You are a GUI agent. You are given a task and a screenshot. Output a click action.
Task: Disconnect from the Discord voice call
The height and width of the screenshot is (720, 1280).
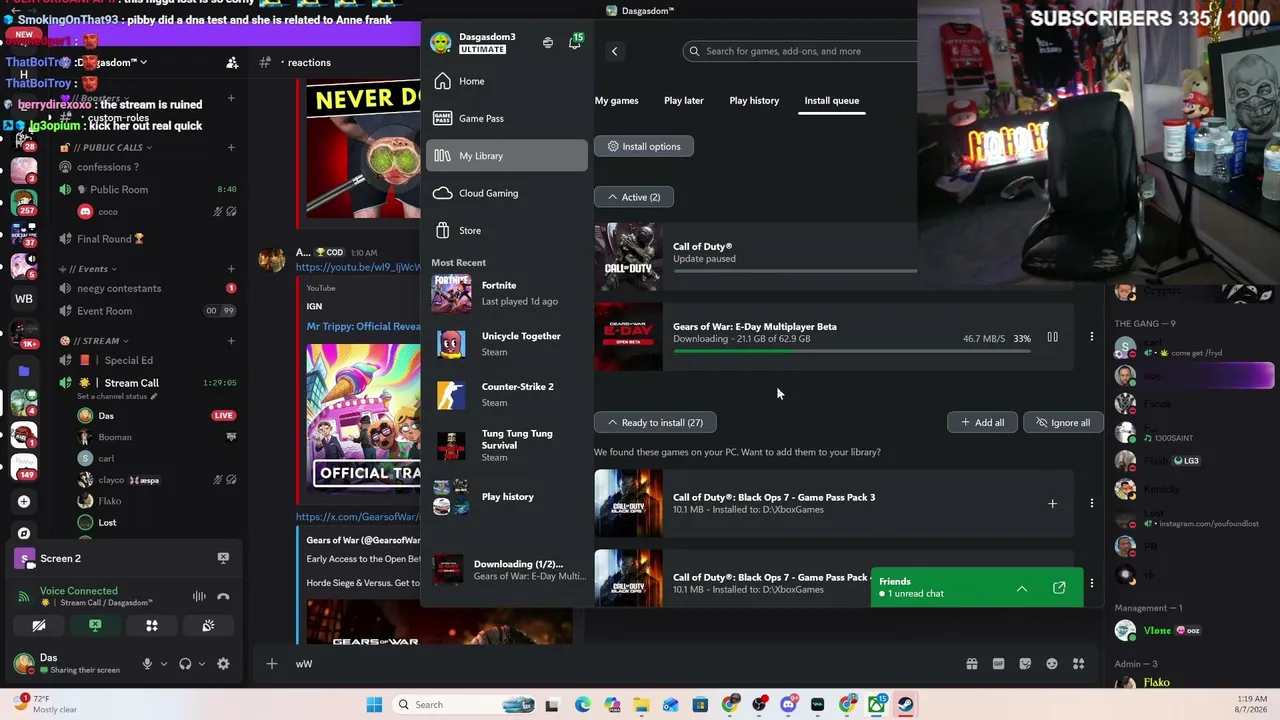223,597
